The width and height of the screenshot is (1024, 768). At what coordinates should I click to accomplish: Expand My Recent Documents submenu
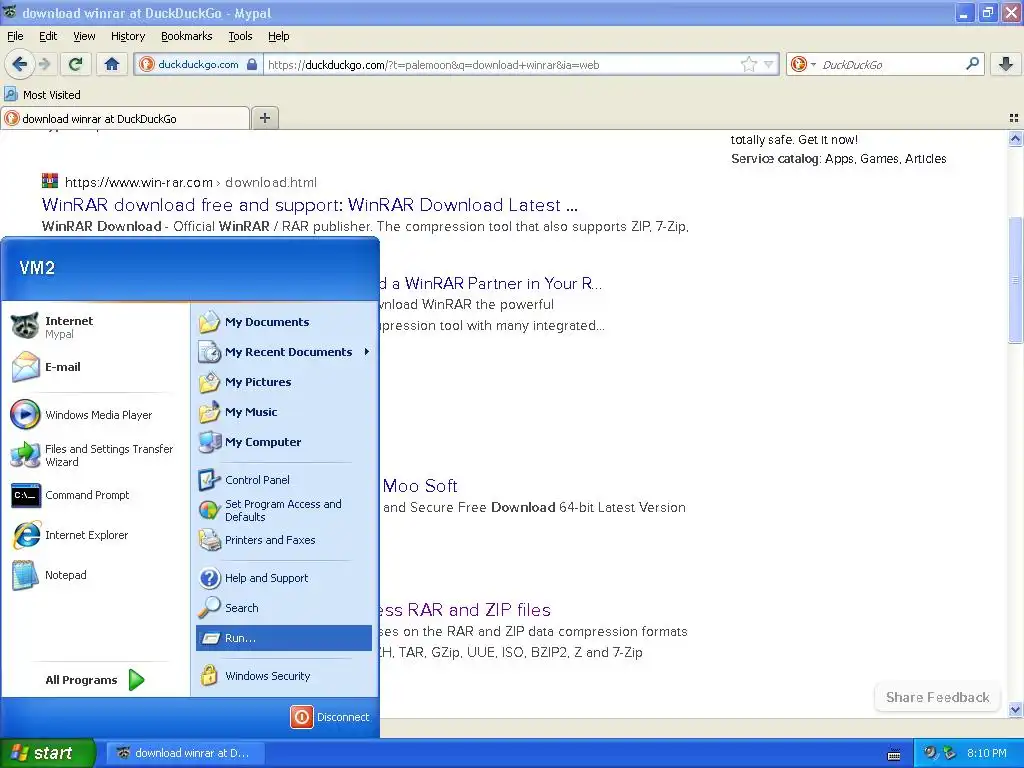pyautogui.click(x=284, y=352)
